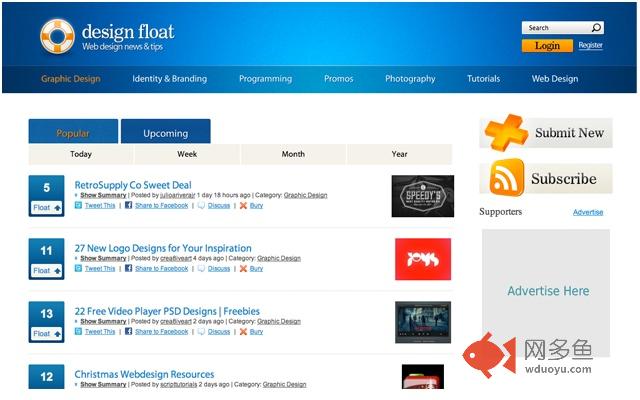640x400 pixels.
Task: Open 22 Free Video Player PSD Designs title
Action: (167, 311)
